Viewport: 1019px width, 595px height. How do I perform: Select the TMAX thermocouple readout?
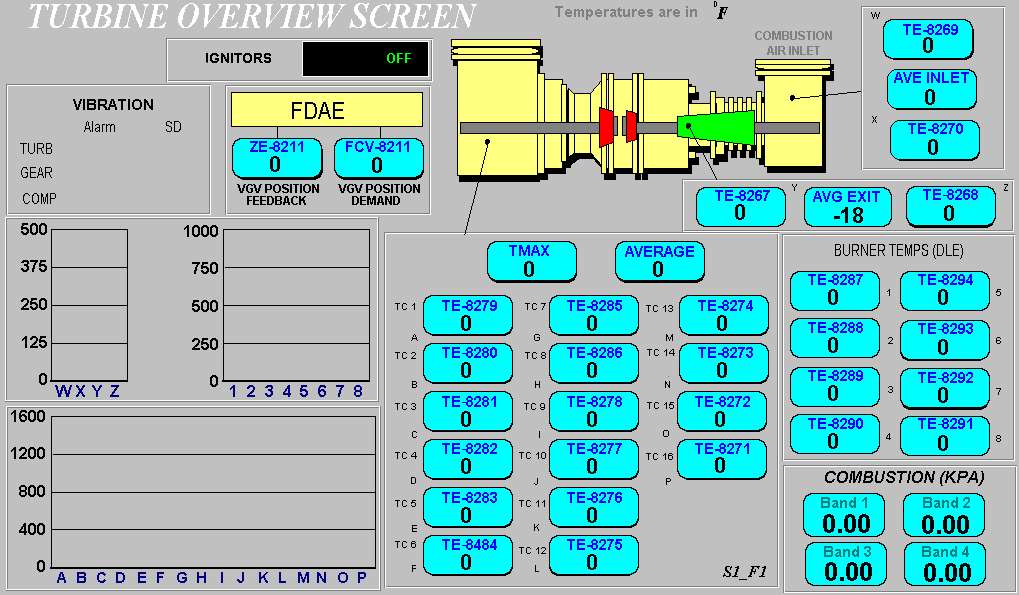[531, 261]
